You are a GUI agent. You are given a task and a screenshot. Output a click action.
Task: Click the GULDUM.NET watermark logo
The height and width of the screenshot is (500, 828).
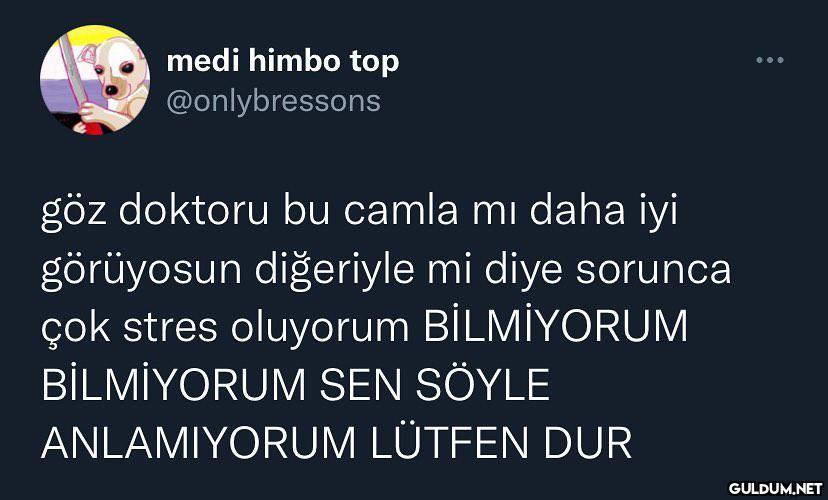(x=775, y=488)
